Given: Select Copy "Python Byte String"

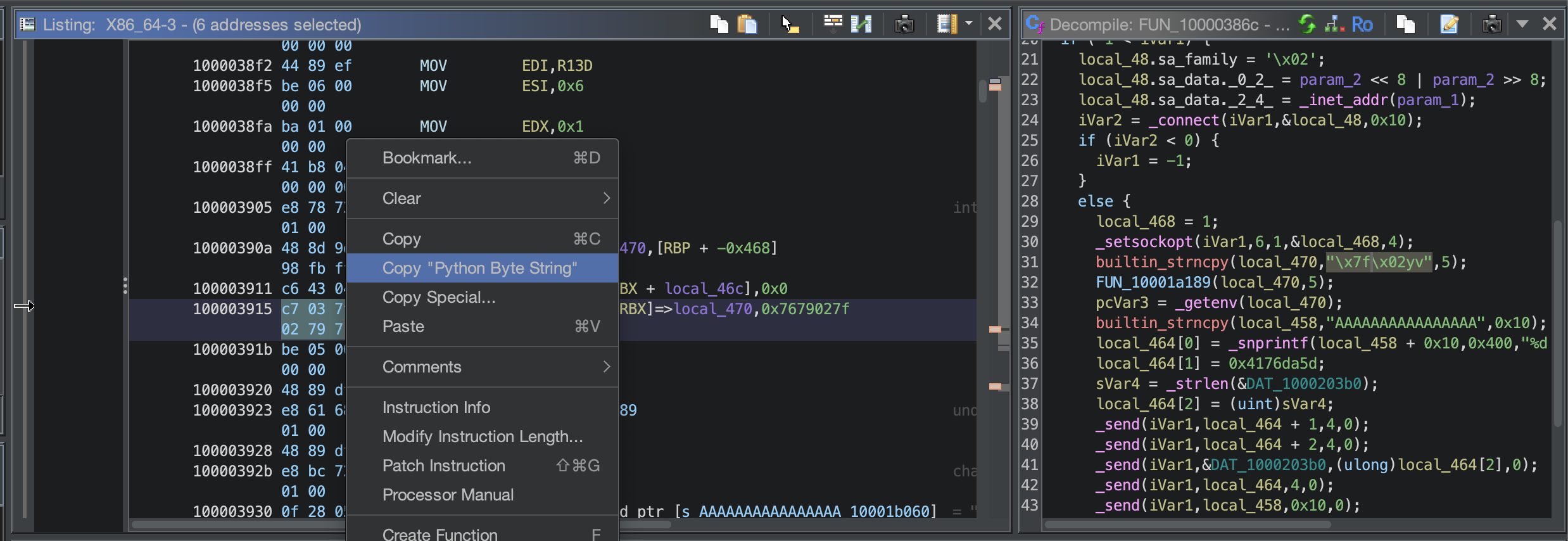Looking at the screenshot, I should pos(483,268).
